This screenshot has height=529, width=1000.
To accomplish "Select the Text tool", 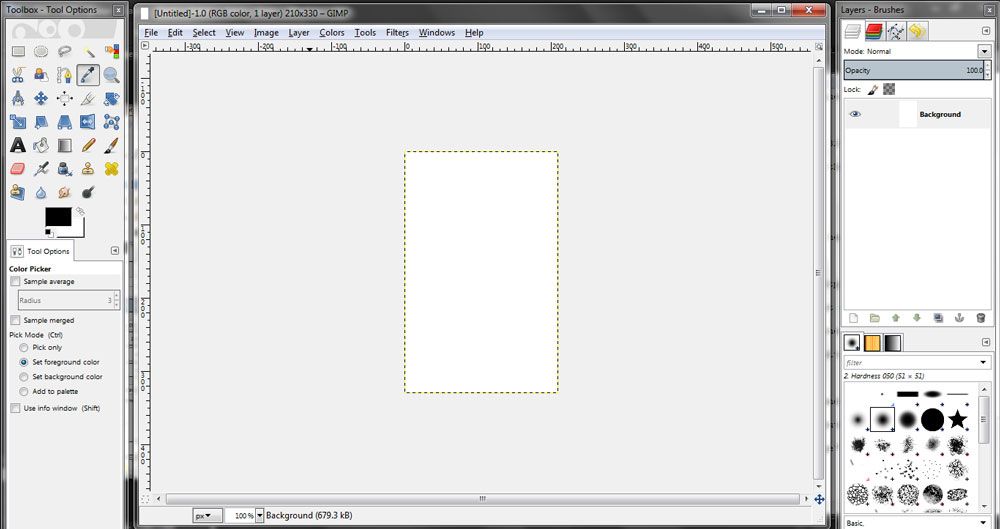I will [18, 146].
